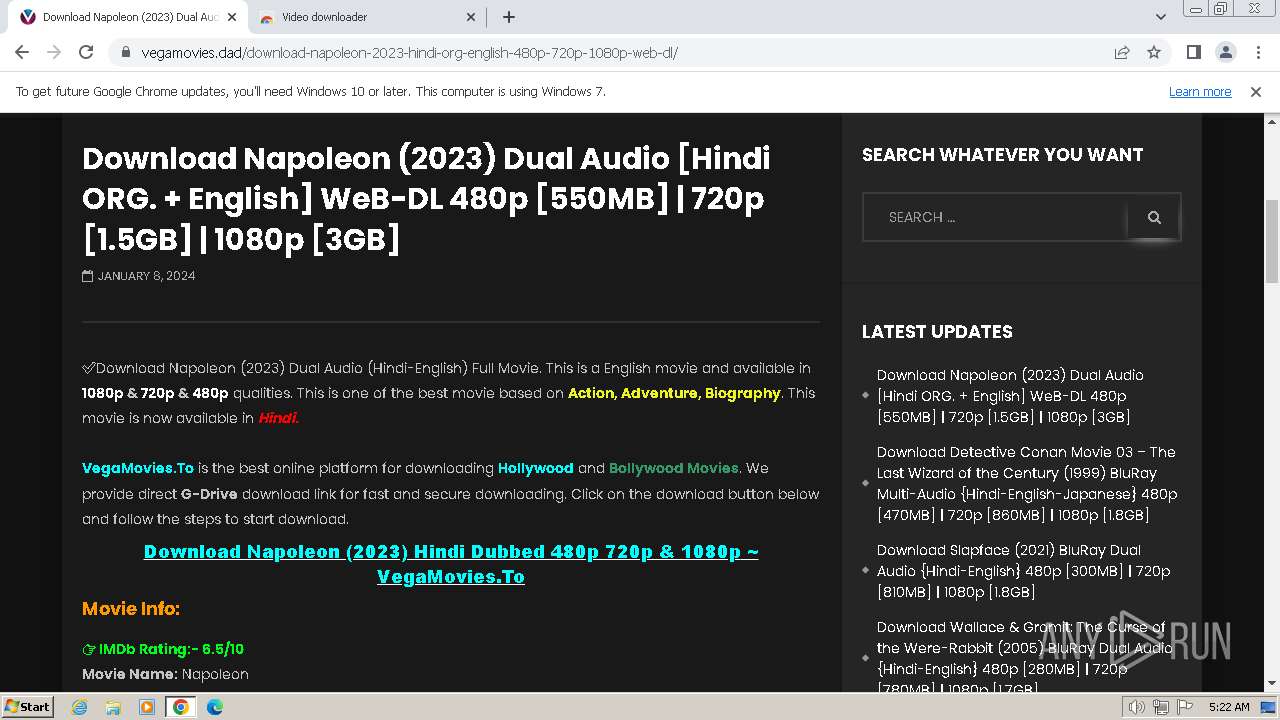1280x720 pixels.
Task: Open Detective Conan Movie 03 latest update
Action: (x=1027, y=483)
